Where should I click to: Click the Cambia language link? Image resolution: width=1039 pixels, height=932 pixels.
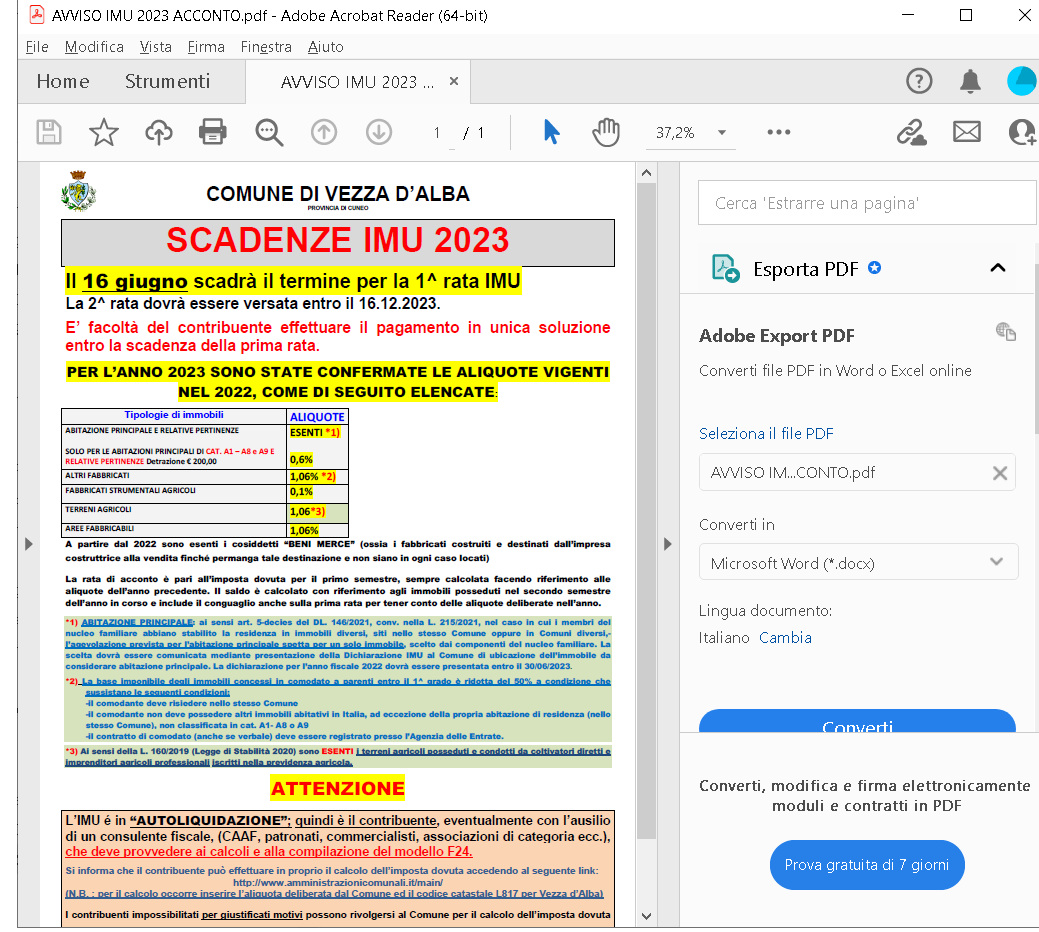click(785, 637)
